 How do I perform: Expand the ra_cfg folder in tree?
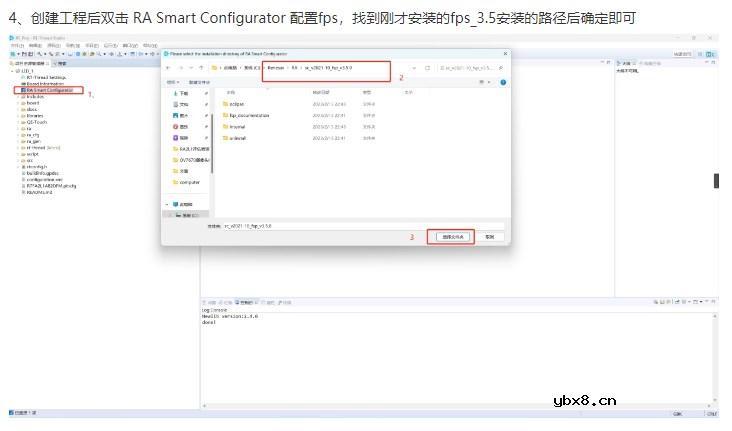(x=18, y=135)
